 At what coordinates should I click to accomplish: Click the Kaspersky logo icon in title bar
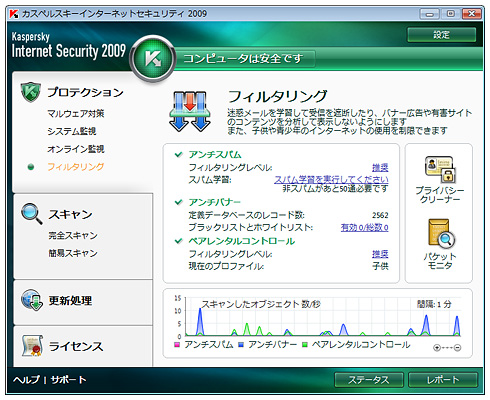(14, 14)
